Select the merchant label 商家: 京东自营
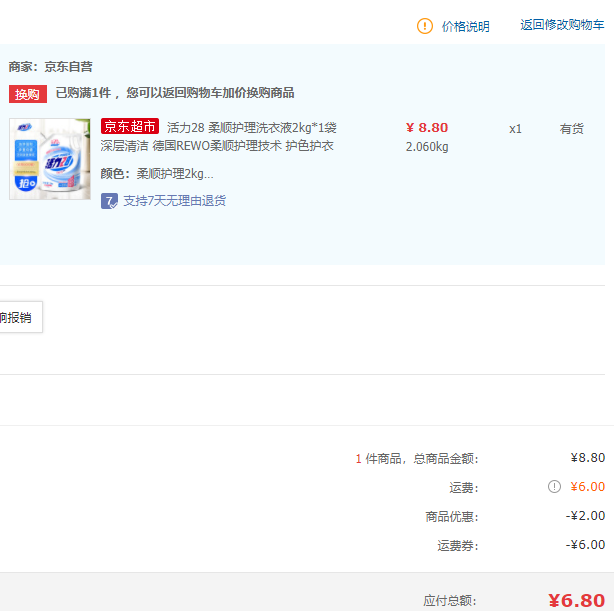 51,67
